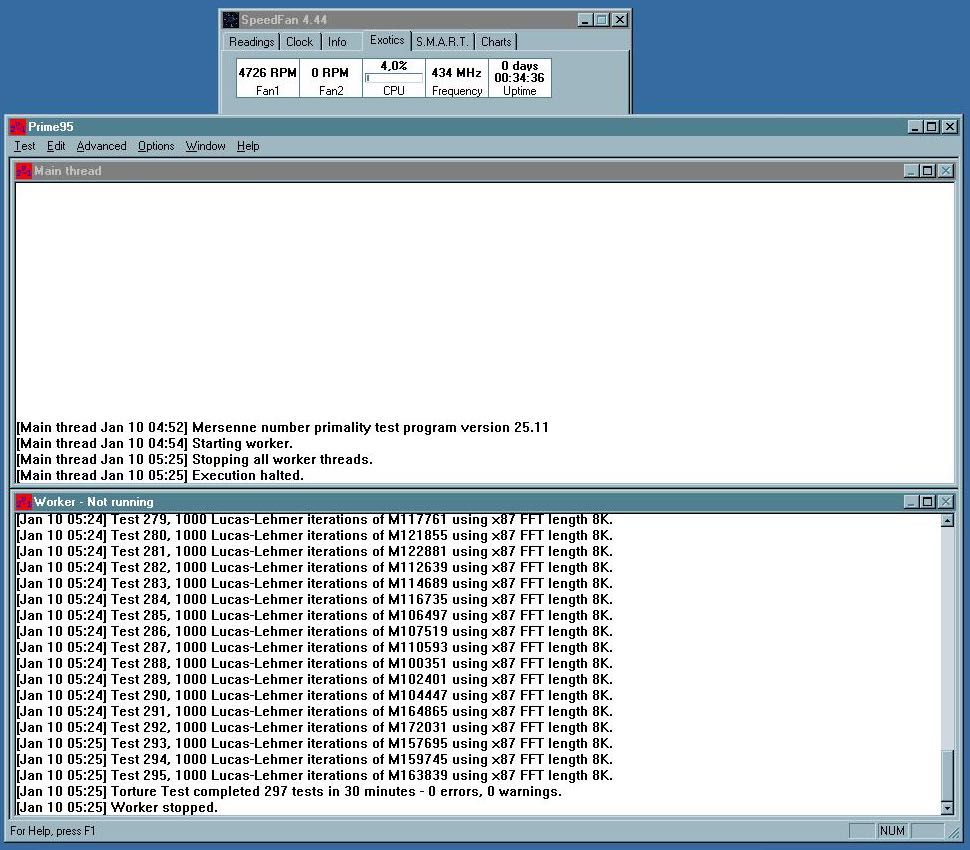The width and height of the screenshot is (970, 850).
Task: Click the SpeedFan title bar icon
Action: [x=231, y=20]
